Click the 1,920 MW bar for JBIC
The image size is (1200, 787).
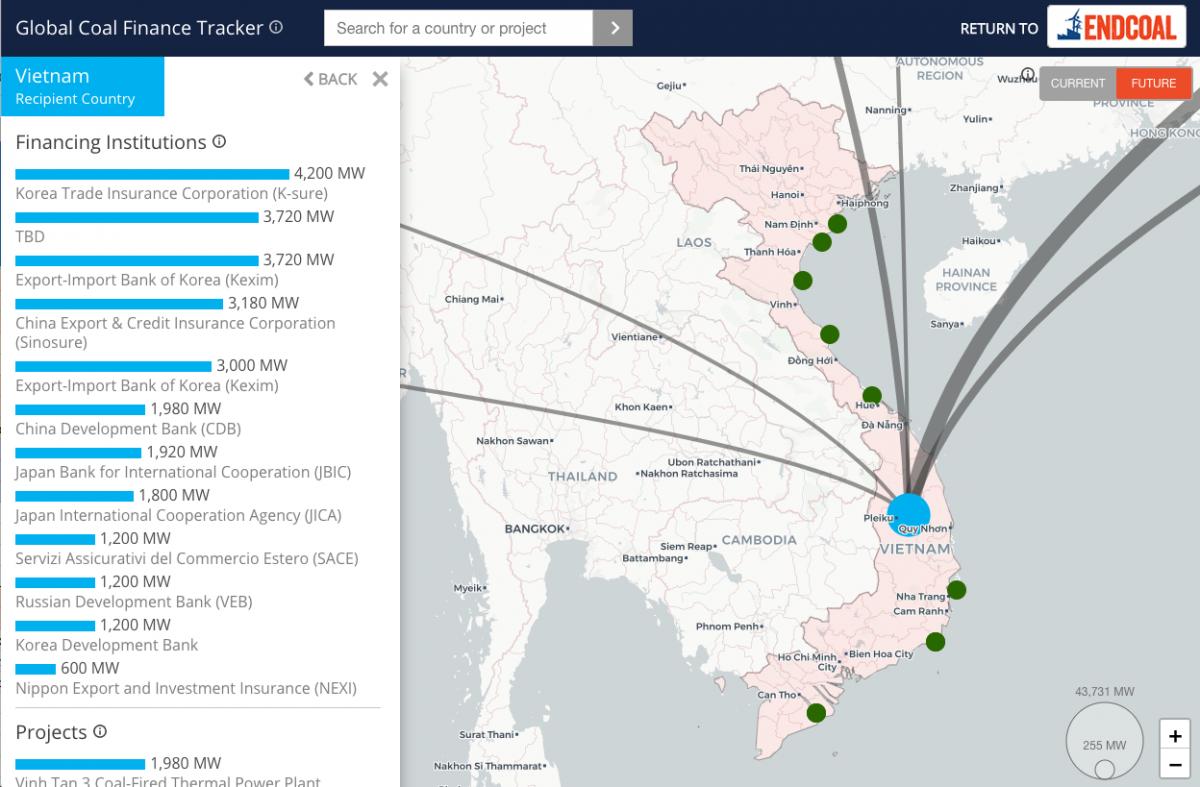[x=78, y=453]
